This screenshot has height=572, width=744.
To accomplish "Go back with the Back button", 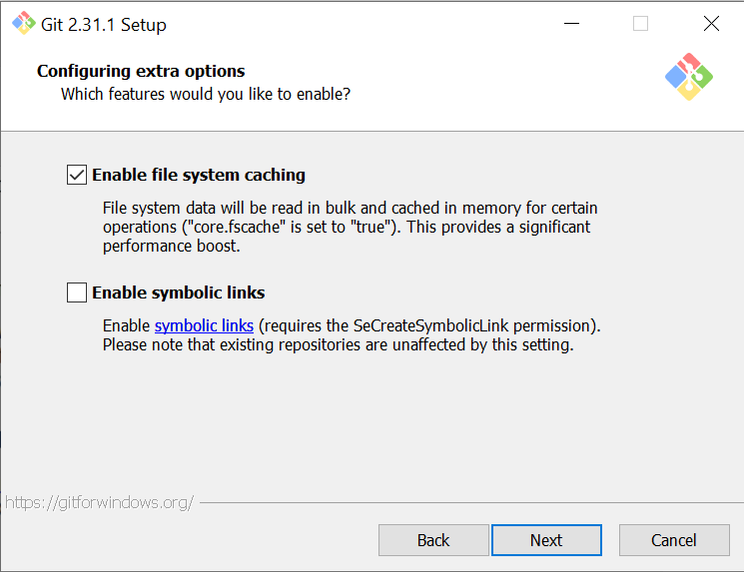I will click(433, 540).
